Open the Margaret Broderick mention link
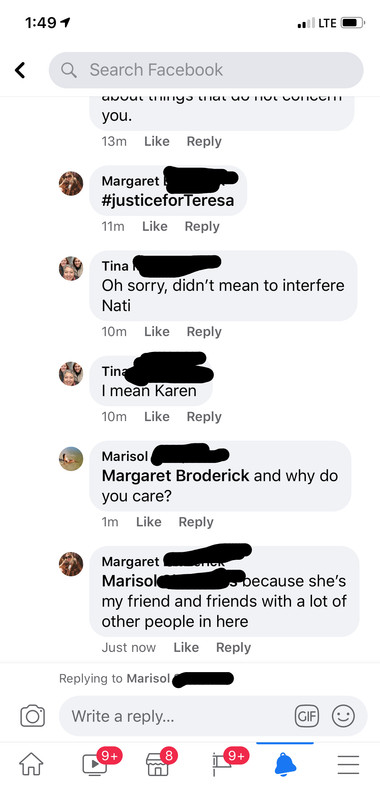The image size is (380, 800). (175, 476)
